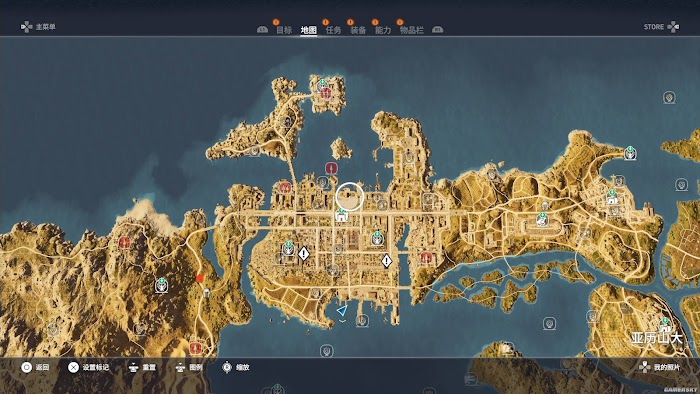Select the 地图 (Map) tab
Screen dimensions: 700x394
pos(308,30)
